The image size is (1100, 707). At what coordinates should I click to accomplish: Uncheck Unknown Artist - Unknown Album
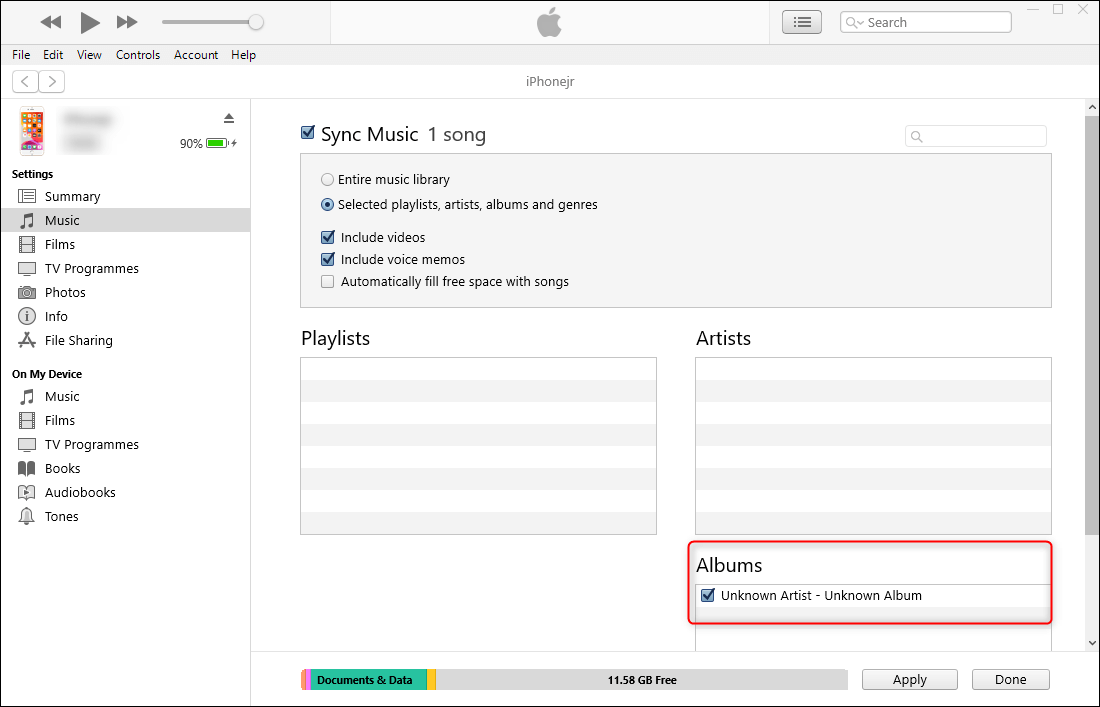[708, 595]
